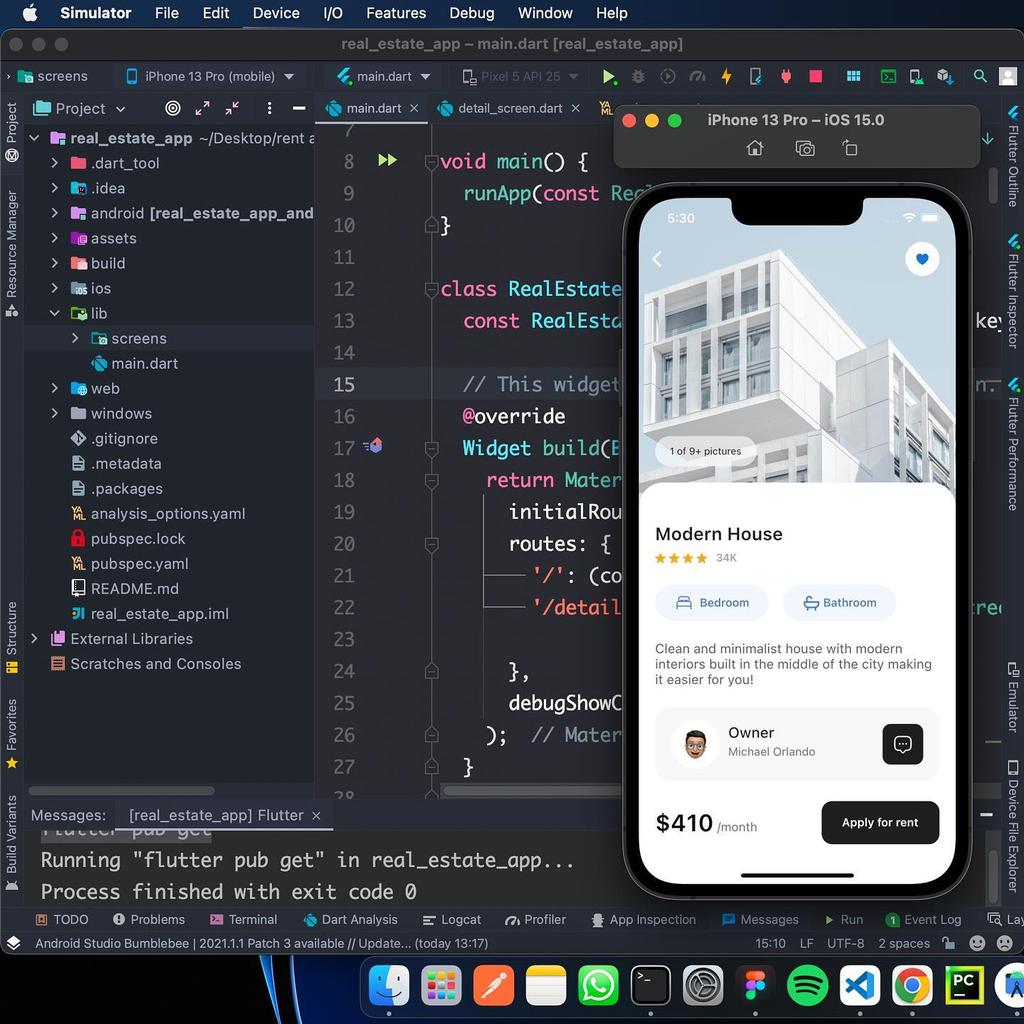Viewport: 1024px width, 1024px height.
Task: Tap back arrow in the phone app
Action: point(657,259)
